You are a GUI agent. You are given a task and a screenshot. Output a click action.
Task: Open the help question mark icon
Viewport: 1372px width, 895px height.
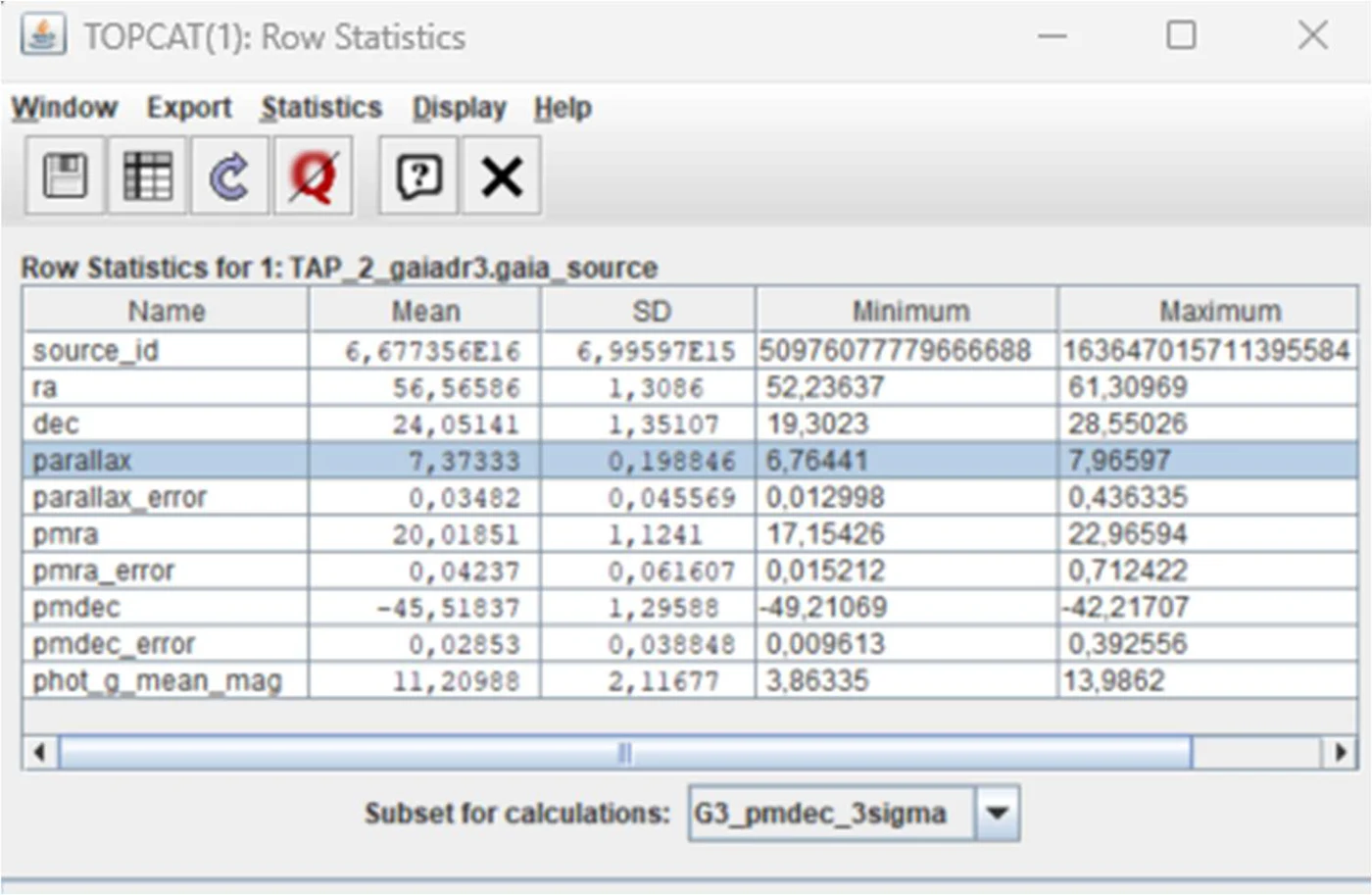[418, 176]
